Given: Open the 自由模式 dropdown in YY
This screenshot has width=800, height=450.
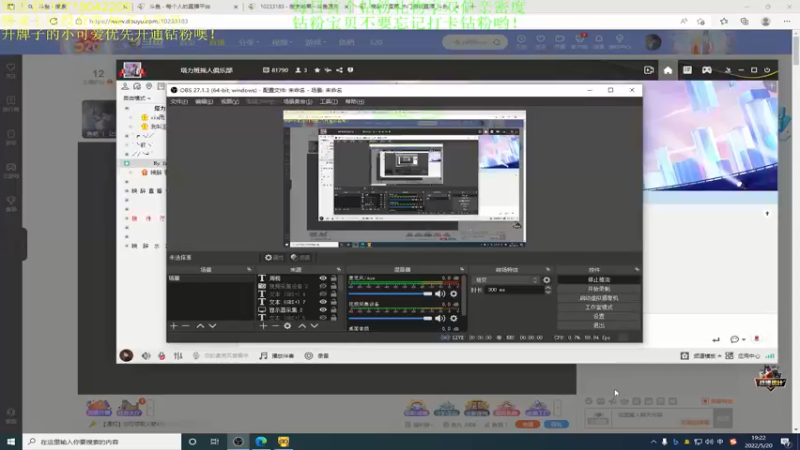Looking at the screenshot, I should (137, 98).
